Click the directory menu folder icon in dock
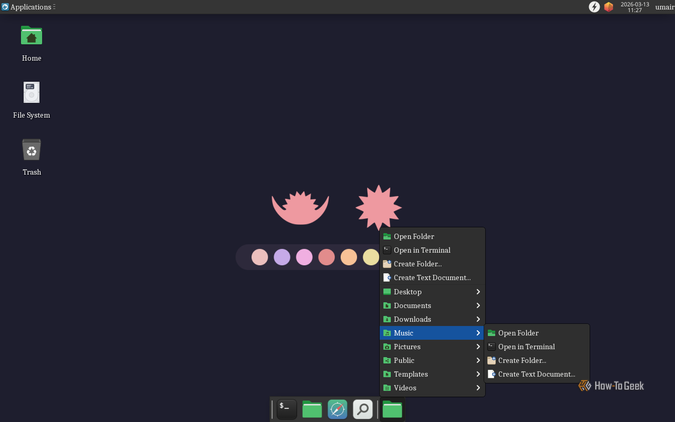 [x=392, y=409]
